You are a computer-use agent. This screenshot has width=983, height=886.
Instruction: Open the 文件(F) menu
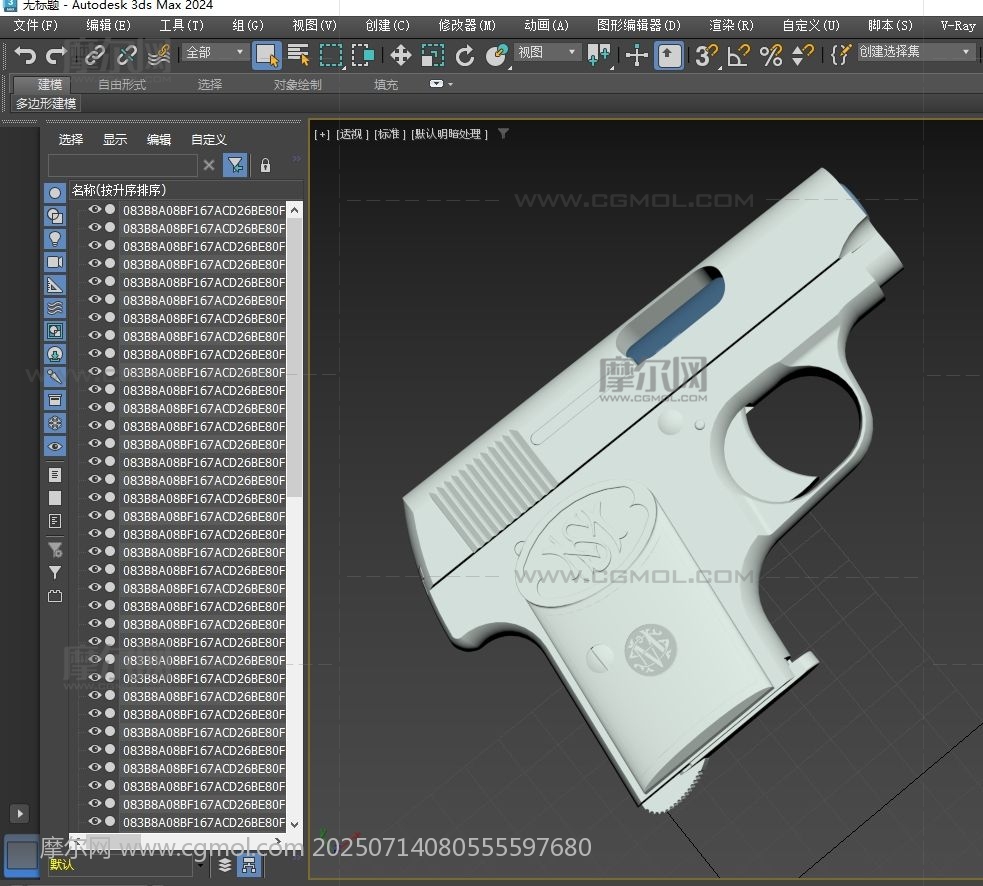[x=35, y=25]
